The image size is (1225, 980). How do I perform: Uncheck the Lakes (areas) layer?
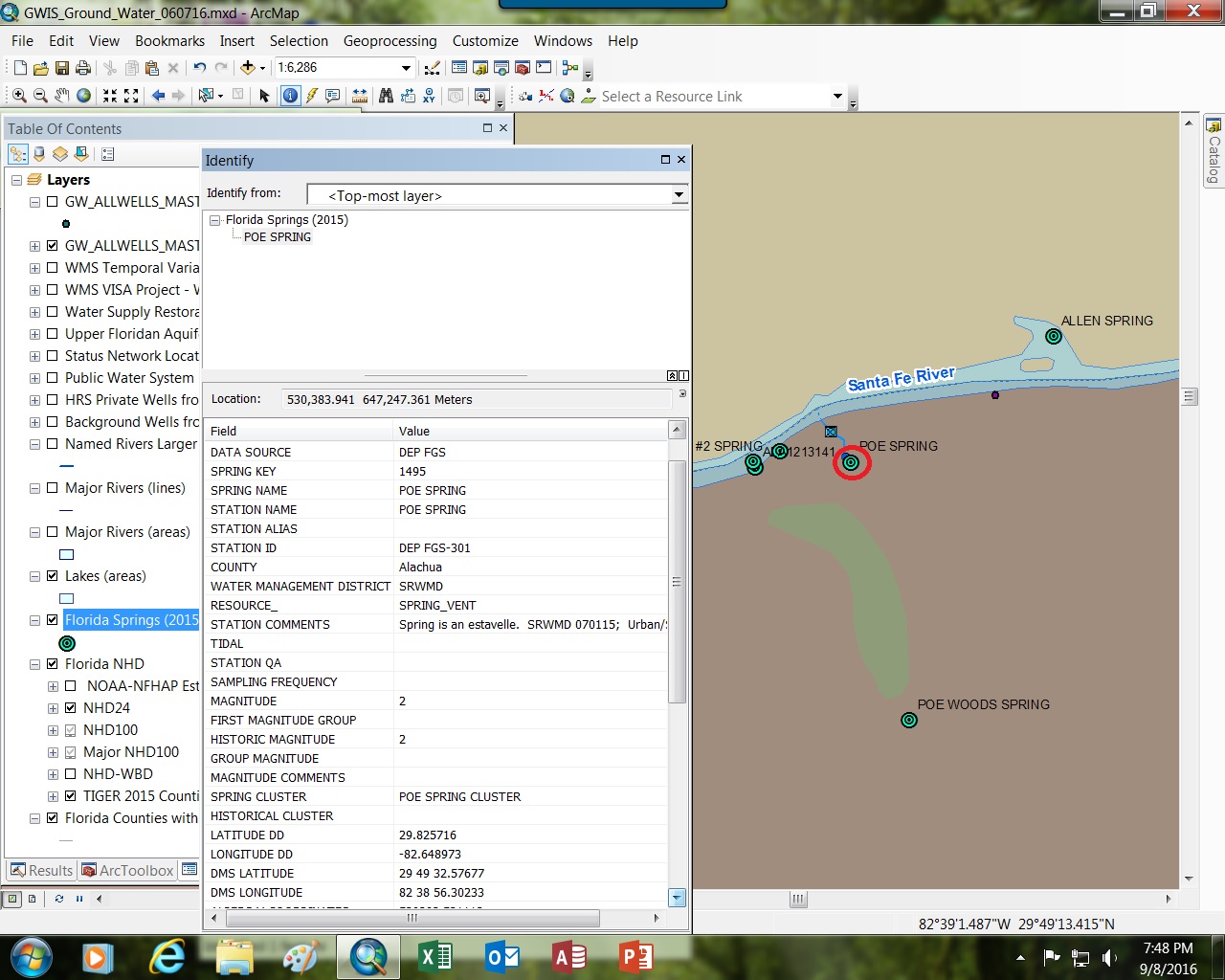(x=53, y=576)
